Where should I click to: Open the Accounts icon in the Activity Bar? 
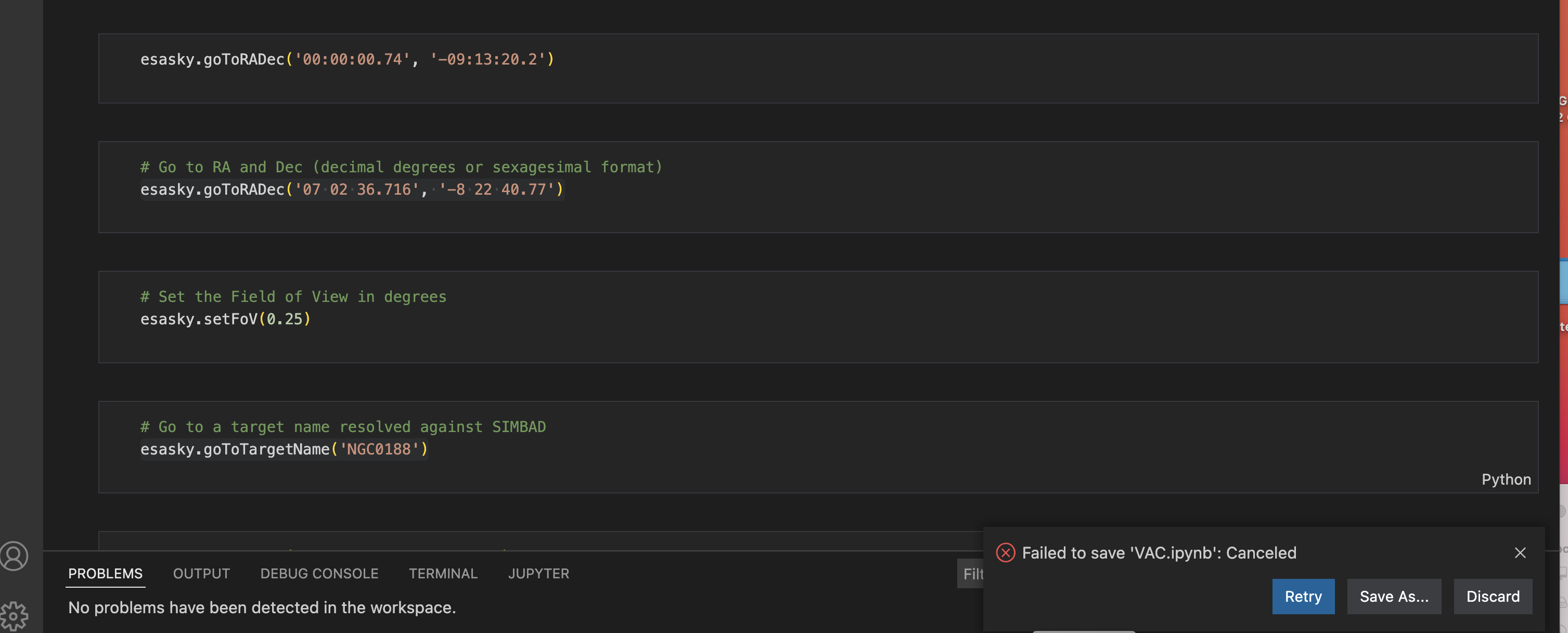point(14,556)
